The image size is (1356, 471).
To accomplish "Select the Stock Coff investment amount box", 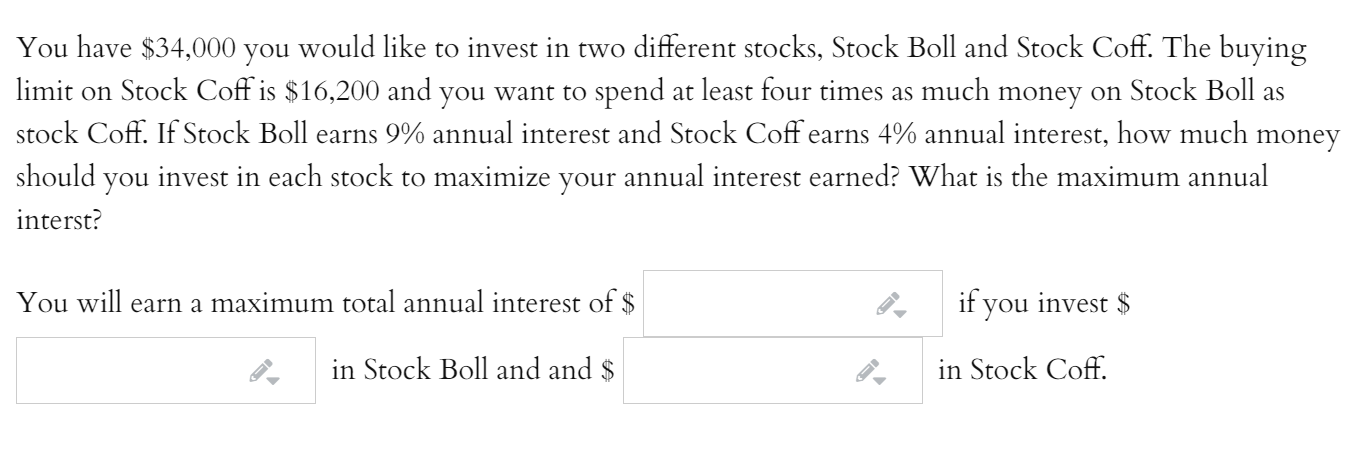I will (x=773, y=371).
